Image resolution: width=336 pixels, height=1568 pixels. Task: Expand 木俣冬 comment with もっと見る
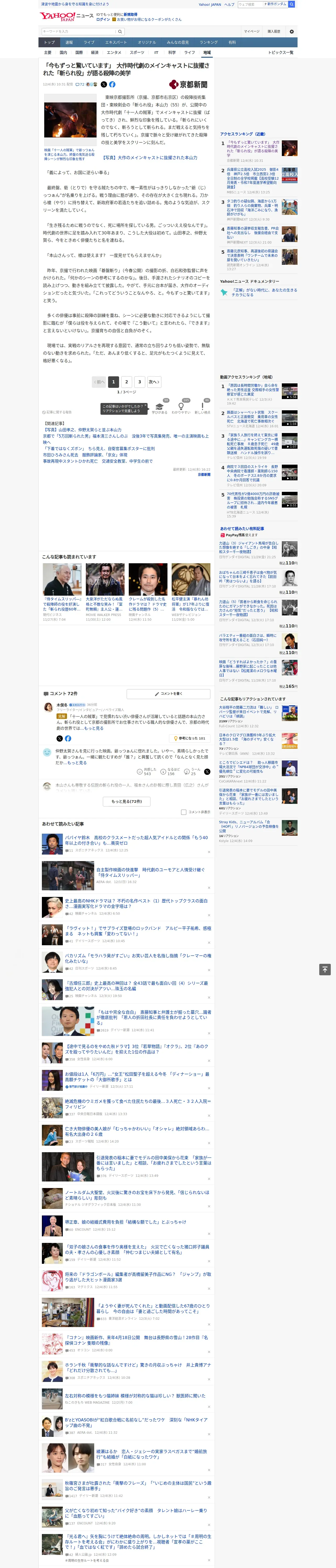coord(93,728)
